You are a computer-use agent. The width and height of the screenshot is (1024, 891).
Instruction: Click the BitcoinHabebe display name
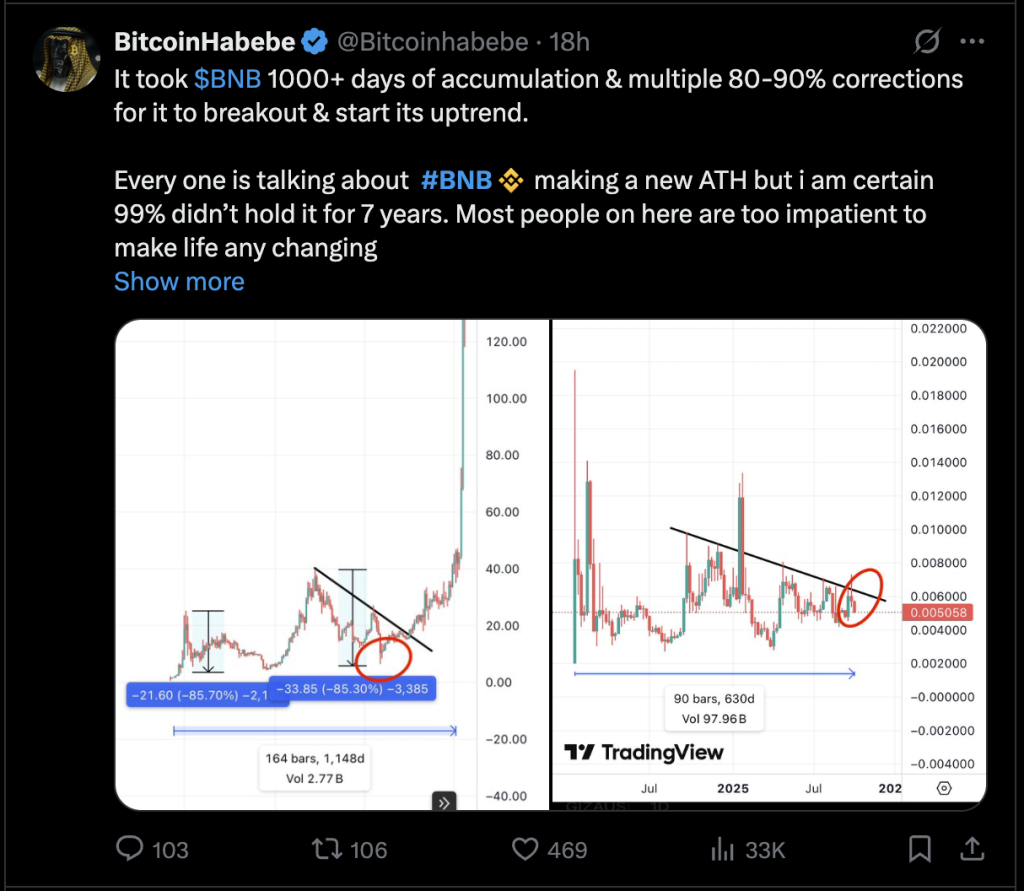205,42
